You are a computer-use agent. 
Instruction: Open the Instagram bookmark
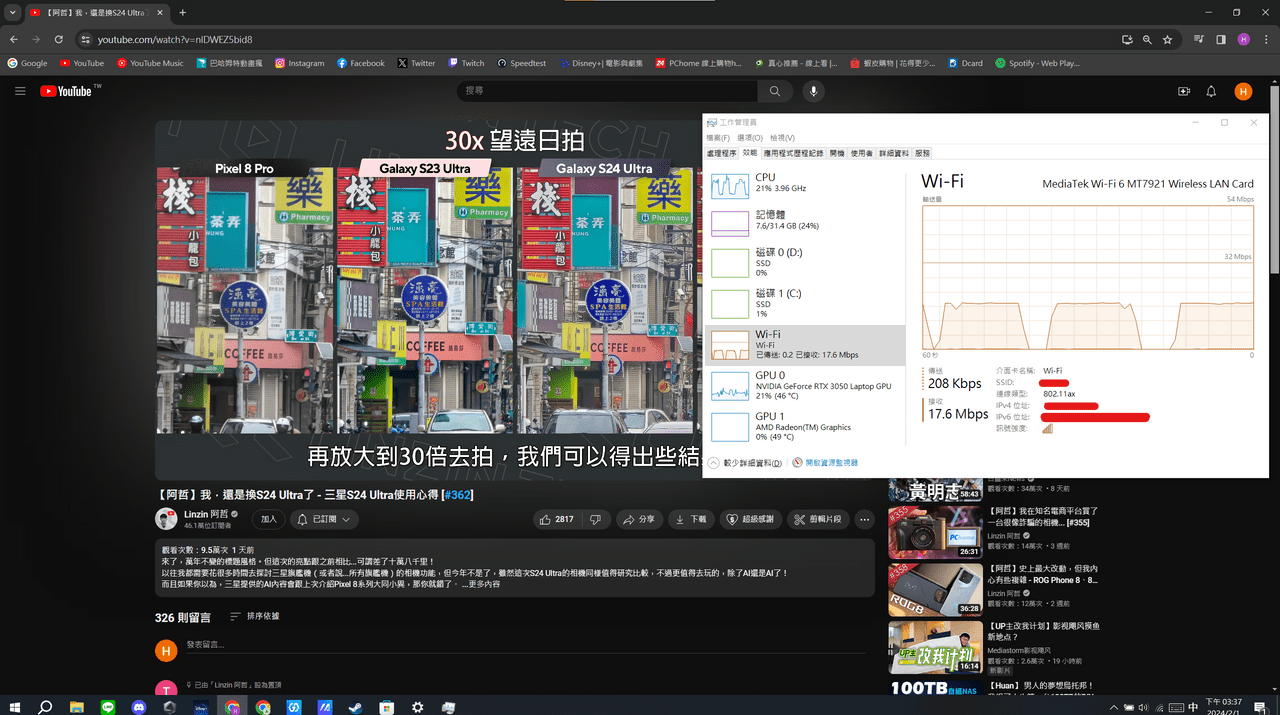point(299,63)
